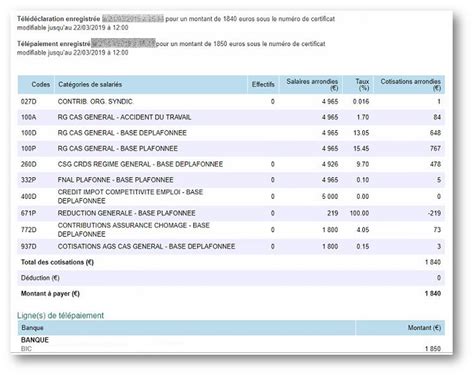474x376 pixels.
Task: Click the BANQUE entry
Action: click(x=35, y=340)
